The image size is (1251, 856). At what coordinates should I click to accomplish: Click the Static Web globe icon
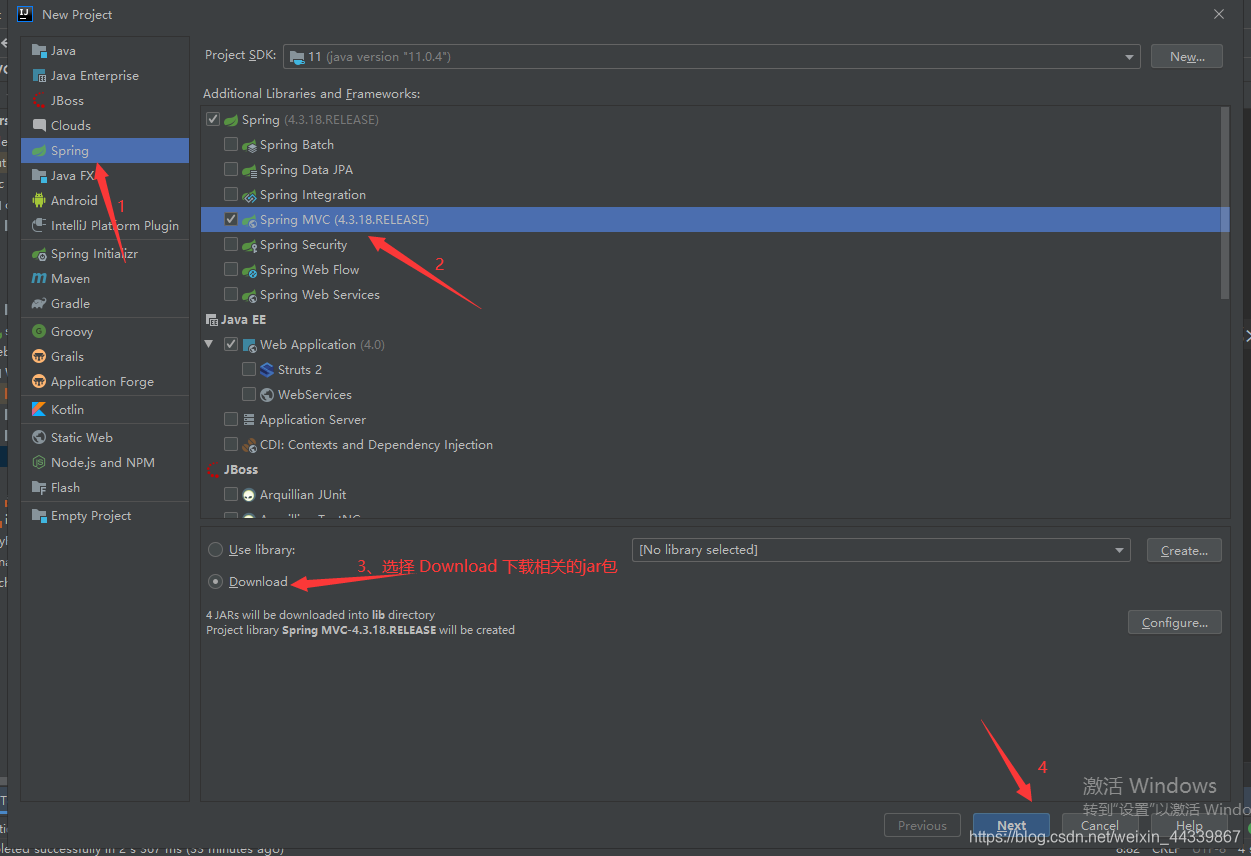39,437
